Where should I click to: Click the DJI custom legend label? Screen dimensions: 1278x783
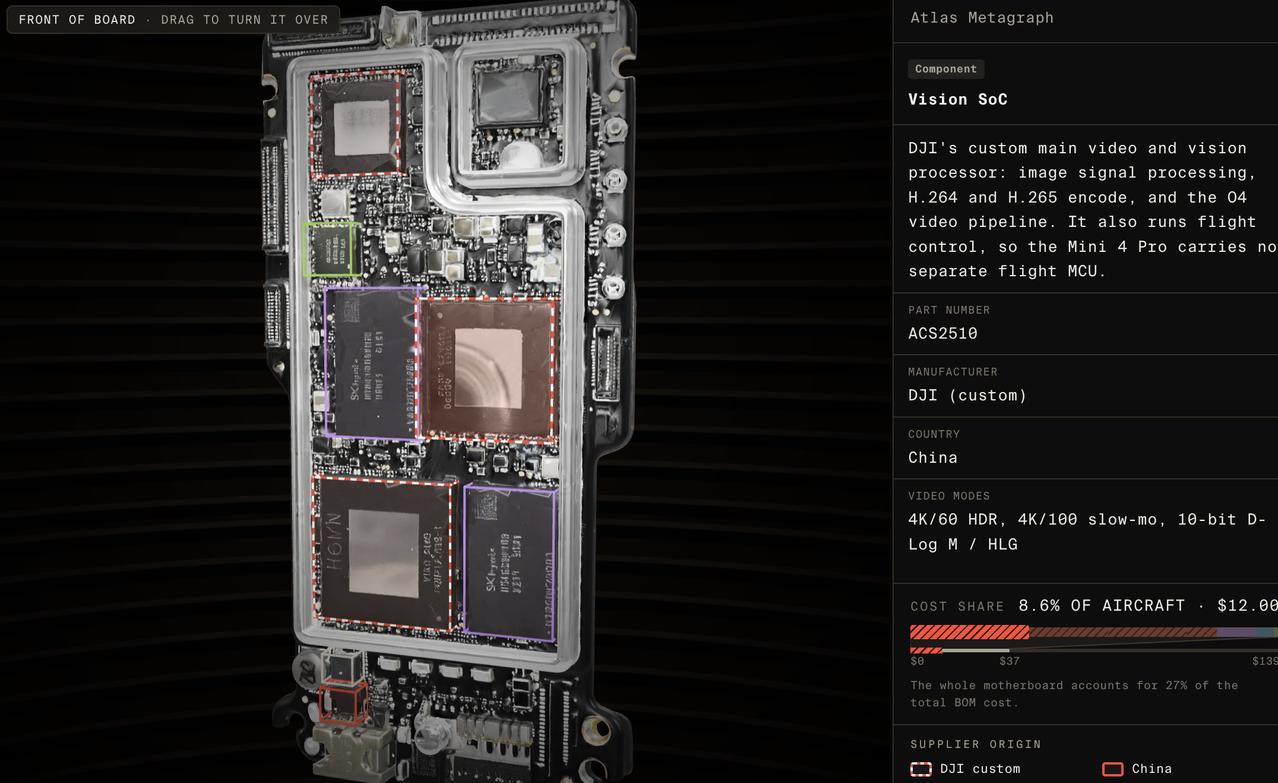(980, 769)
